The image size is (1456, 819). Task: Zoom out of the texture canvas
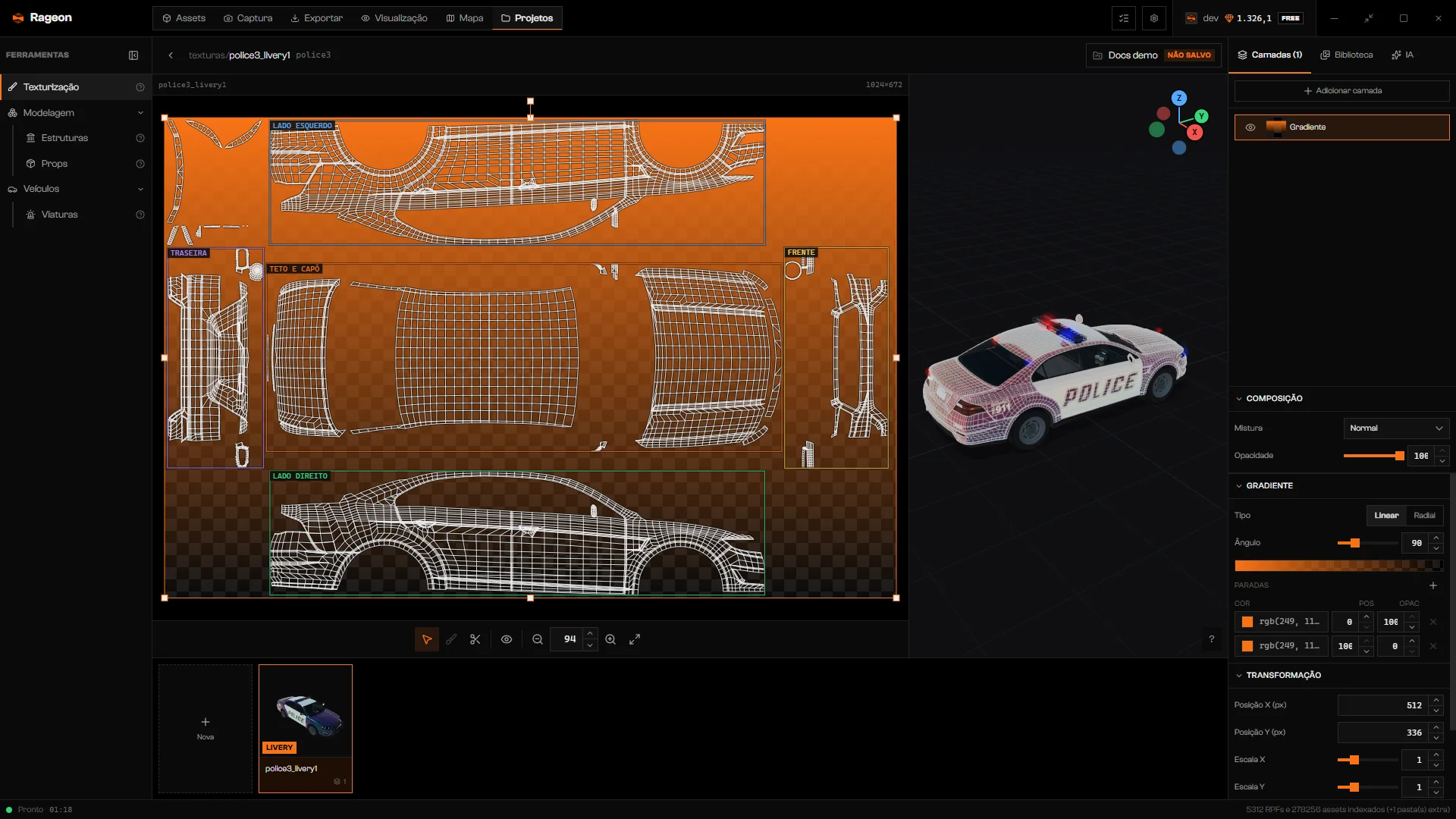(x=538, y=639)
